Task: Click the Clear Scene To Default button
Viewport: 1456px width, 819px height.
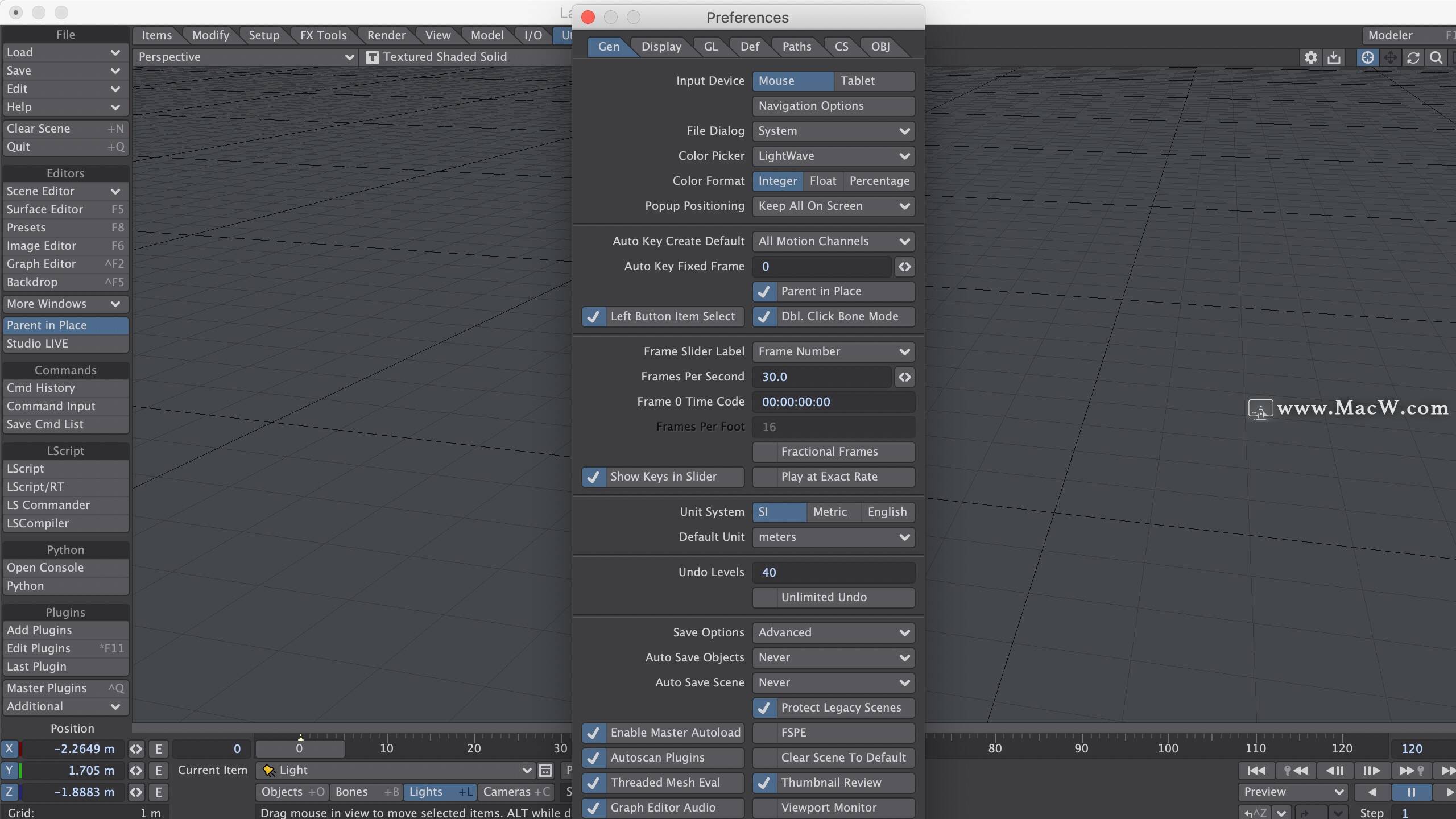Action: pyautogui.click(x=844, y=756)
